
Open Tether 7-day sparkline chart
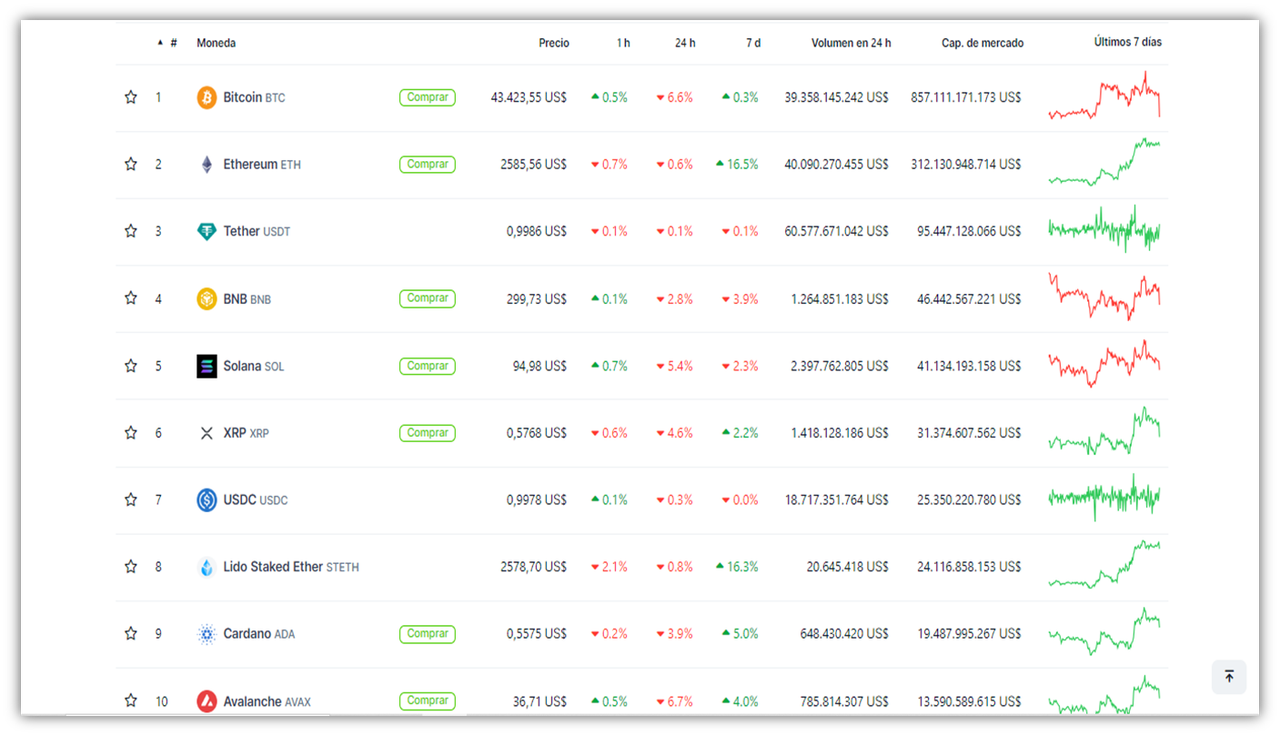[1104, 230]
